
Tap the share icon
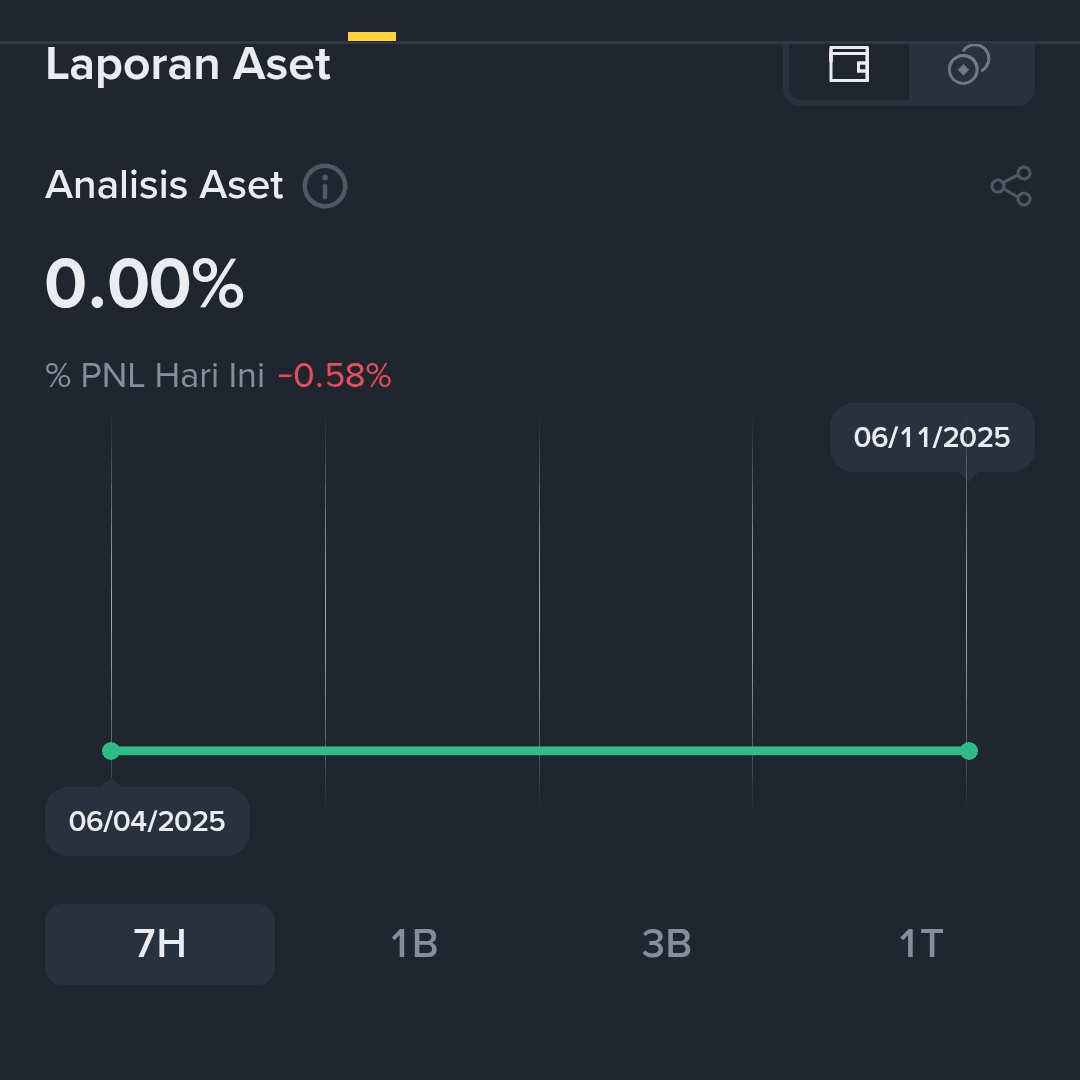[x=1011, y=186]
